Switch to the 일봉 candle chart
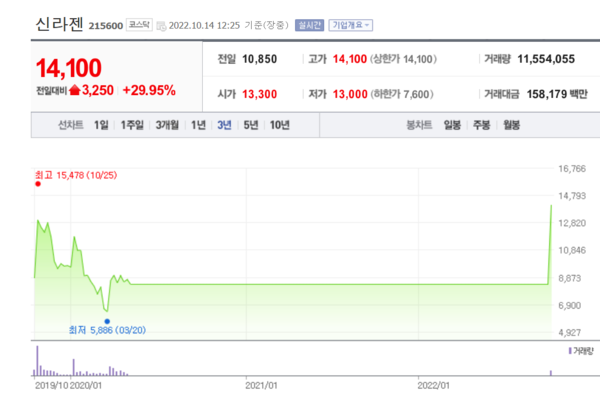The image size is (600, 401). (452, 125)
